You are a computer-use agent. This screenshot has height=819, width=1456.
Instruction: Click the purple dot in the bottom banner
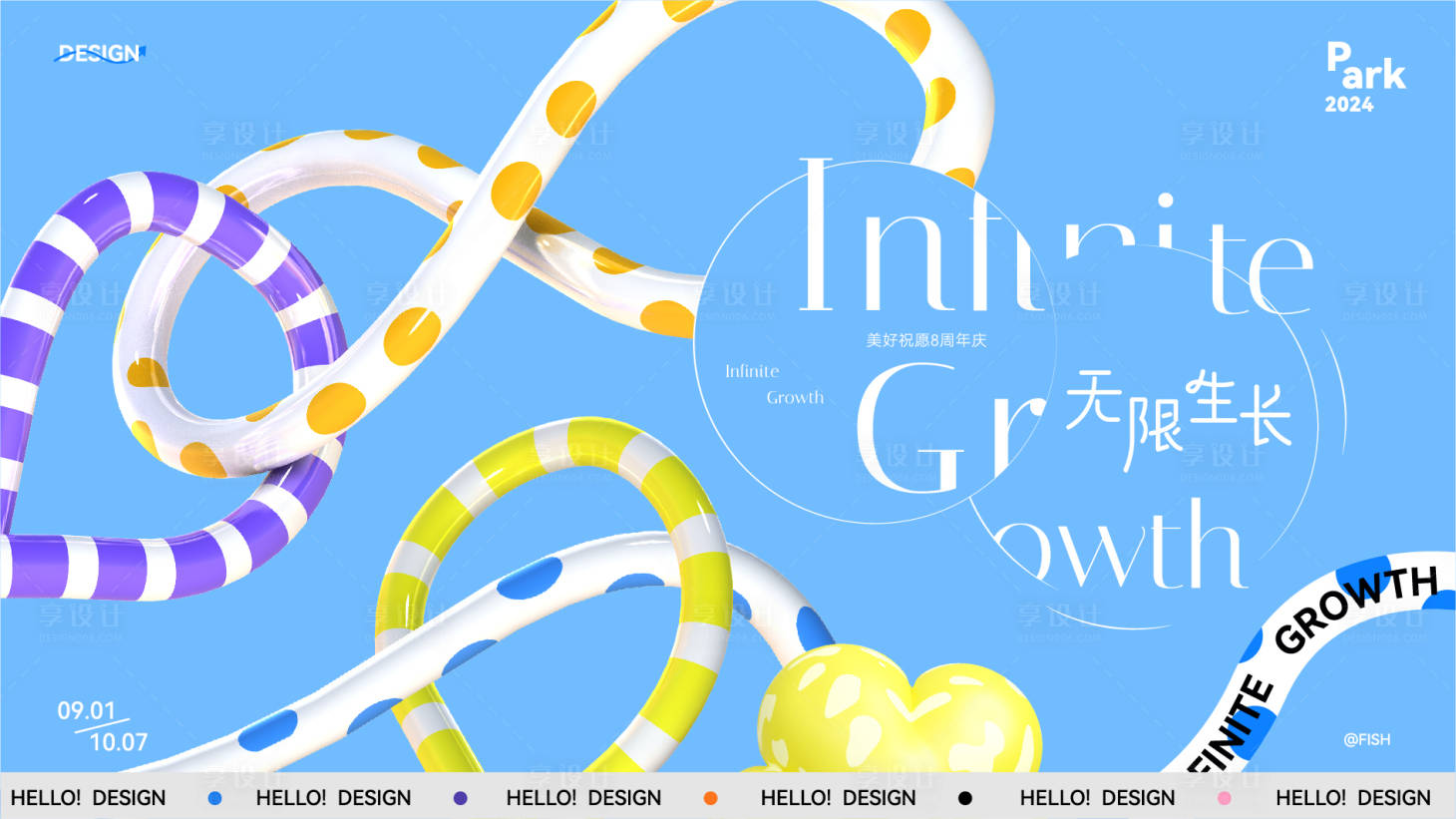tap(460, 798)
